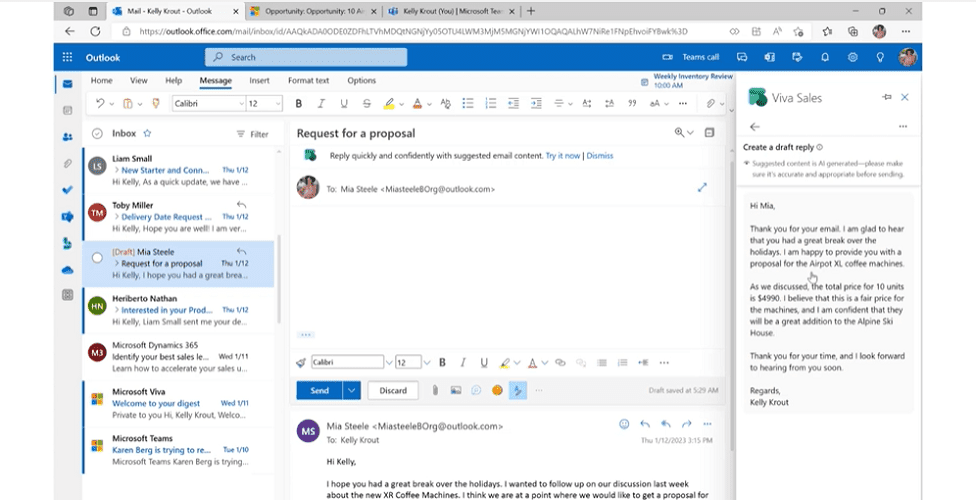Open the Options ribbon tab
976x500 pixels.
(x=362, y=80)
